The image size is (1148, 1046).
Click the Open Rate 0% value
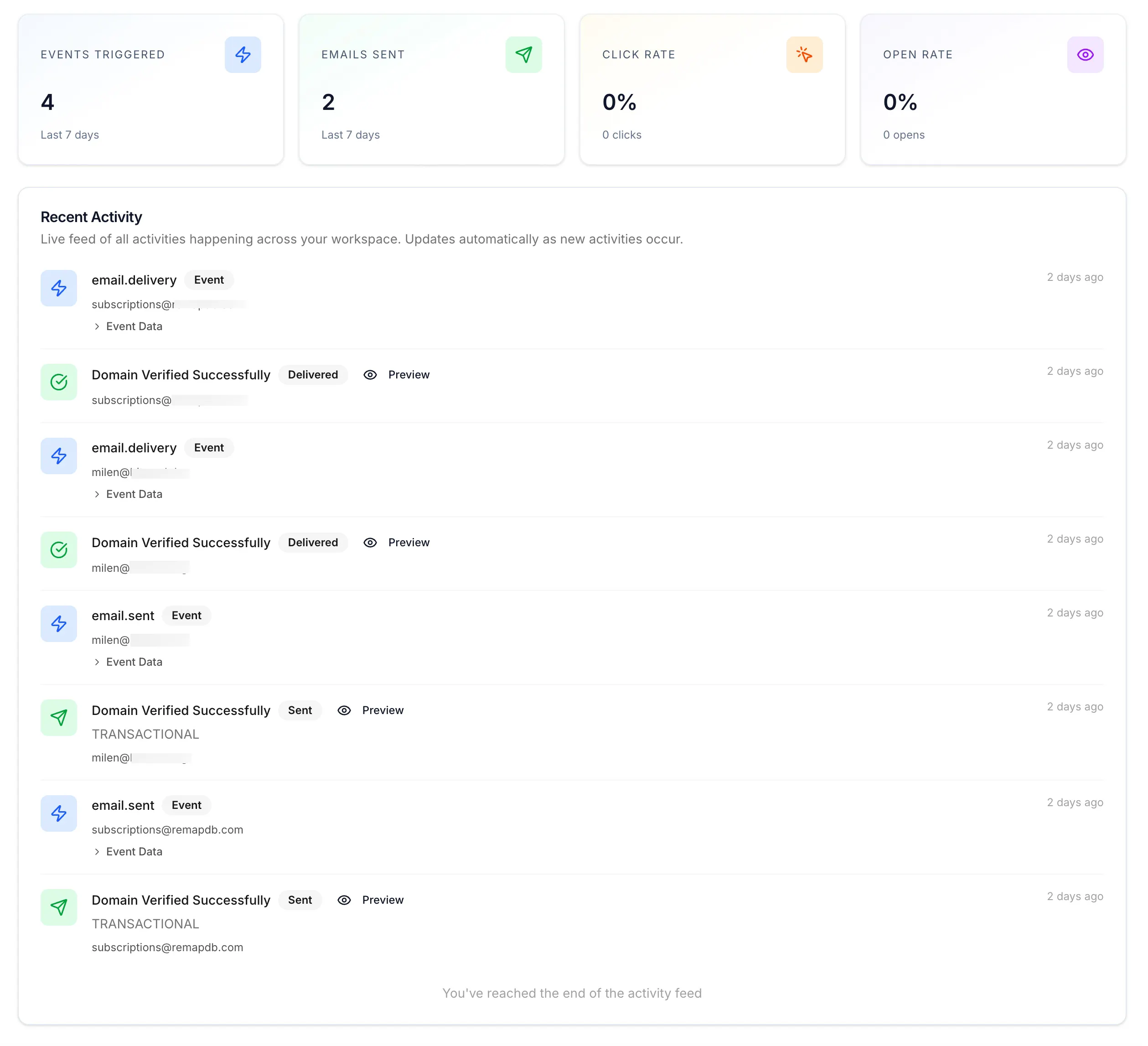(900, 103)
